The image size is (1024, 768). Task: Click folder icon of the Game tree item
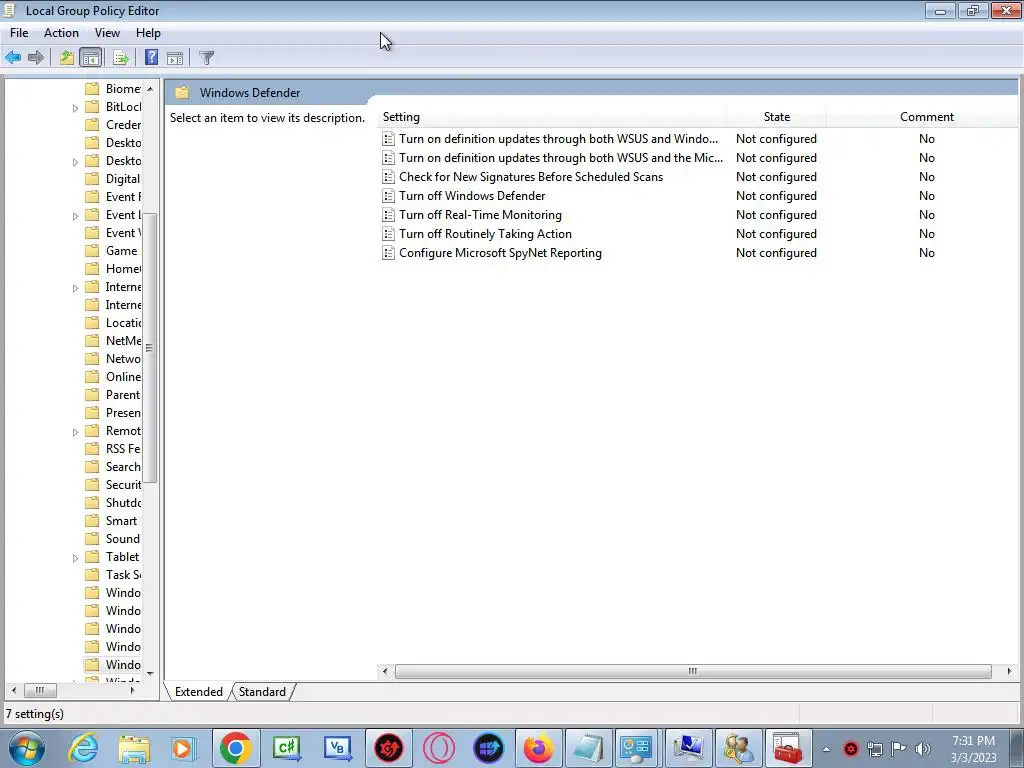[x=93, y=251]
